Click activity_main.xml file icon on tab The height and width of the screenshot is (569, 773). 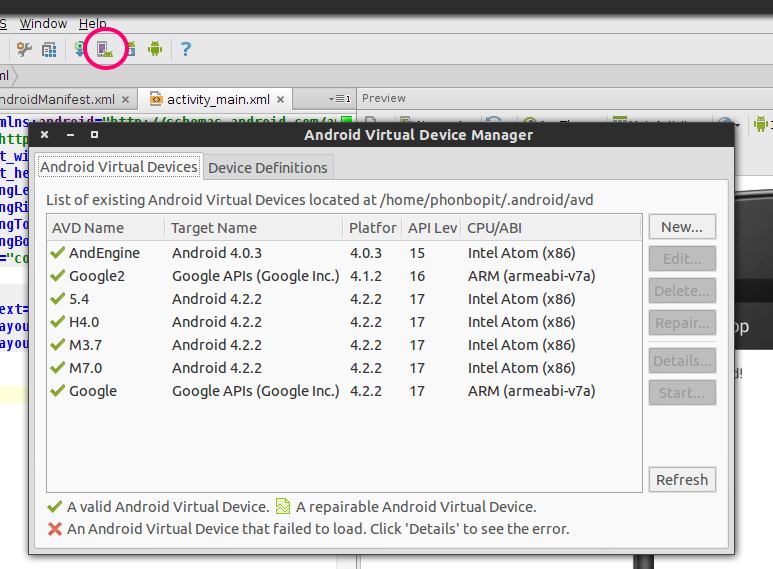pos(156,99)
